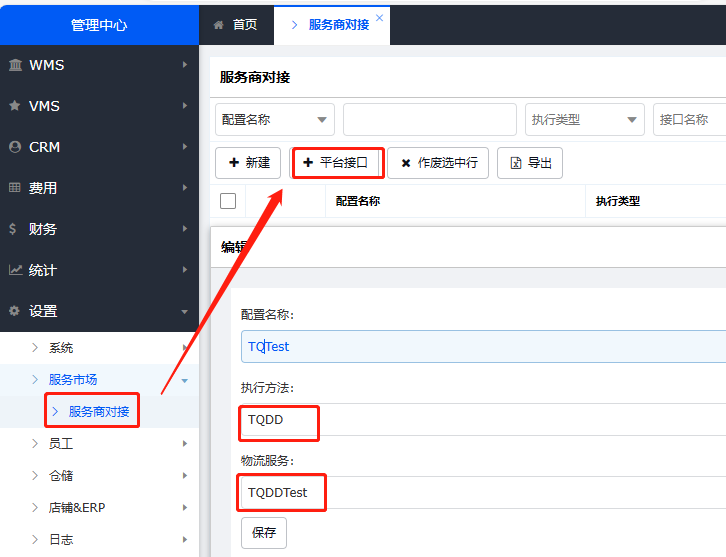Click chevron icon before 仓储
The image size is (726, 557).
click(x=35, y=476)
